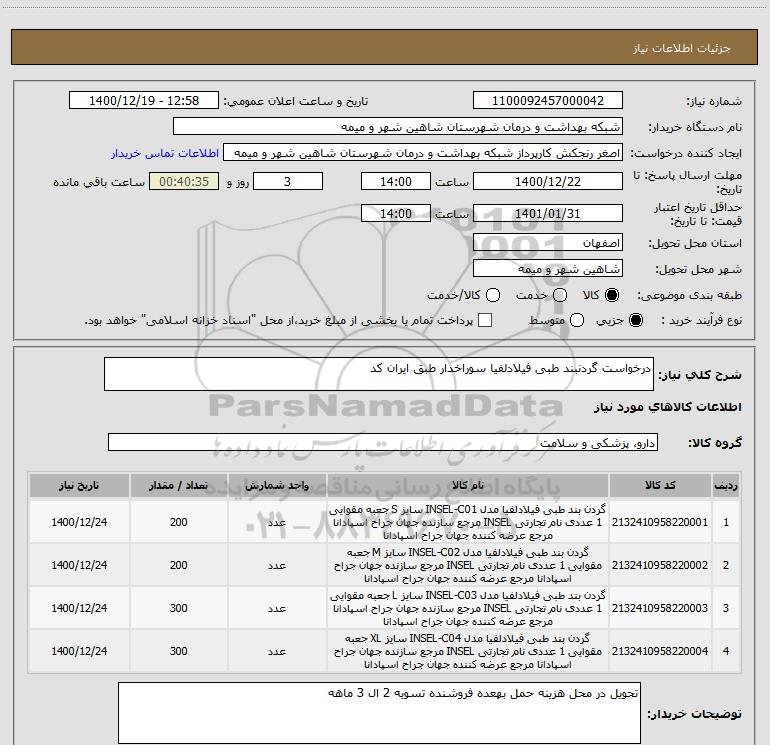Image resolution: width=770 pixels, height=745 pixels.
Task: Click quantity 200 in the INSEL-C01 row
Action: tap(179, 522)
